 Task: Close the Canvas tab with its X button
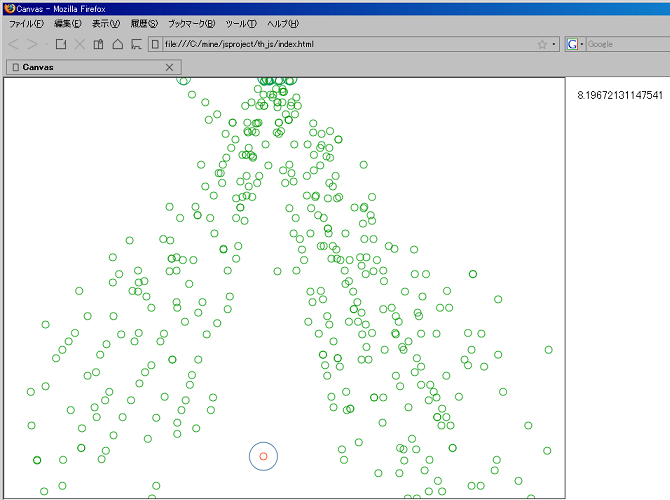coord(169,67)
